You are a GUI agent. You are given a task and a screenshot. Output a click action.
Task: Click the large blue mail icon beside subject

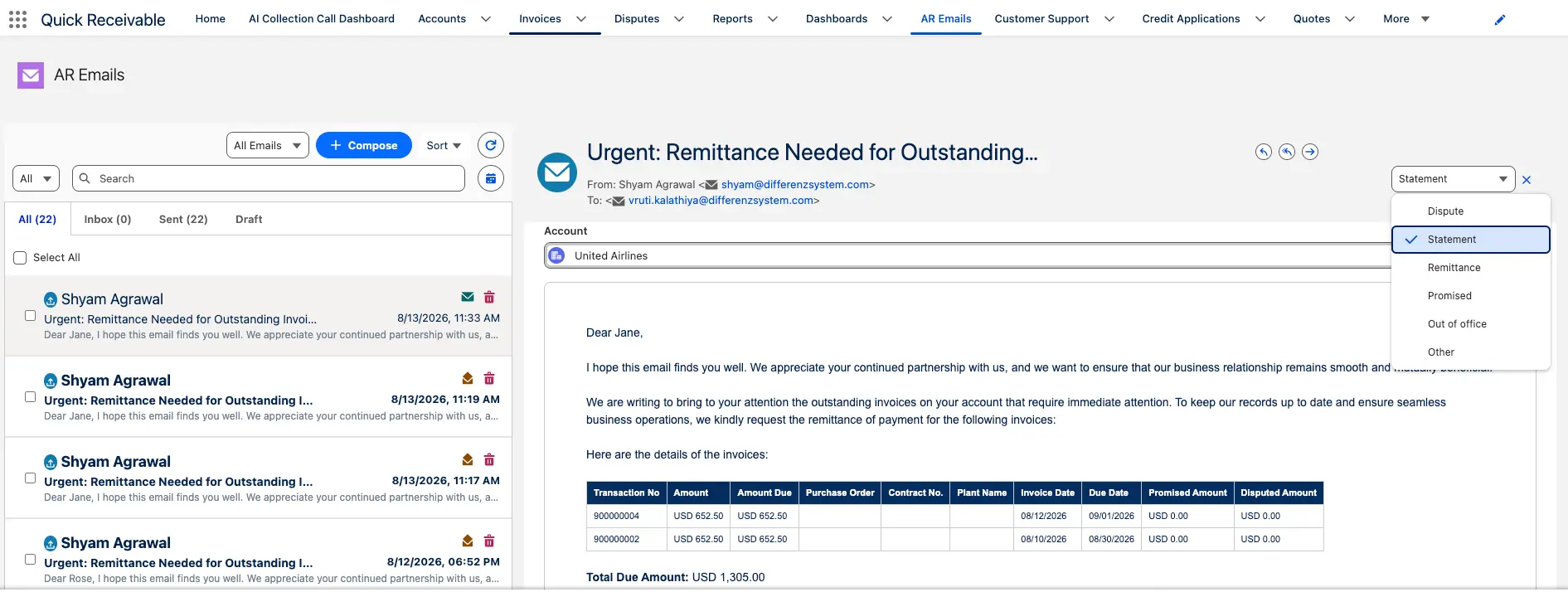[x=557, y=172]
